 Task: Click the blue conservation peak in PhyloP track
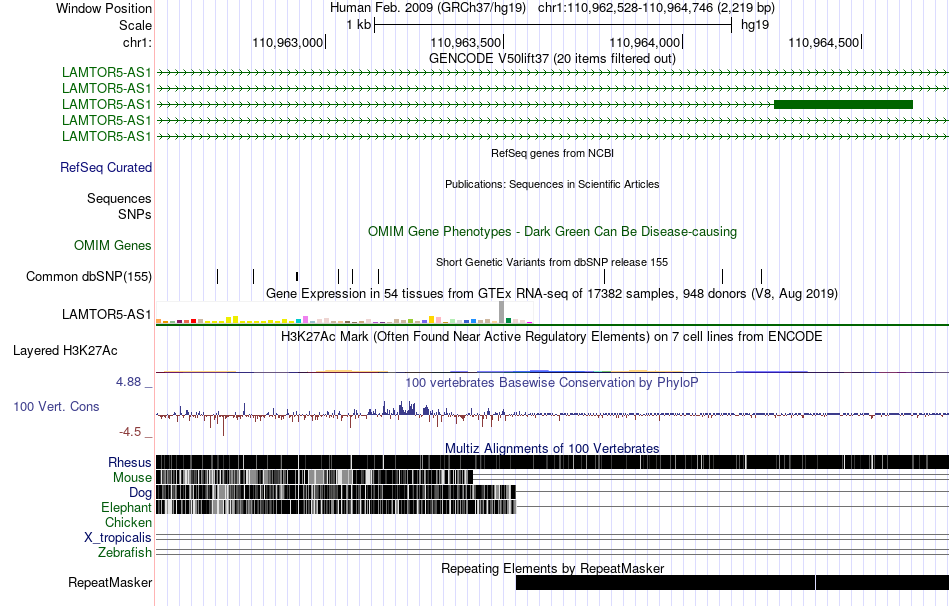[x=407, y=408]
